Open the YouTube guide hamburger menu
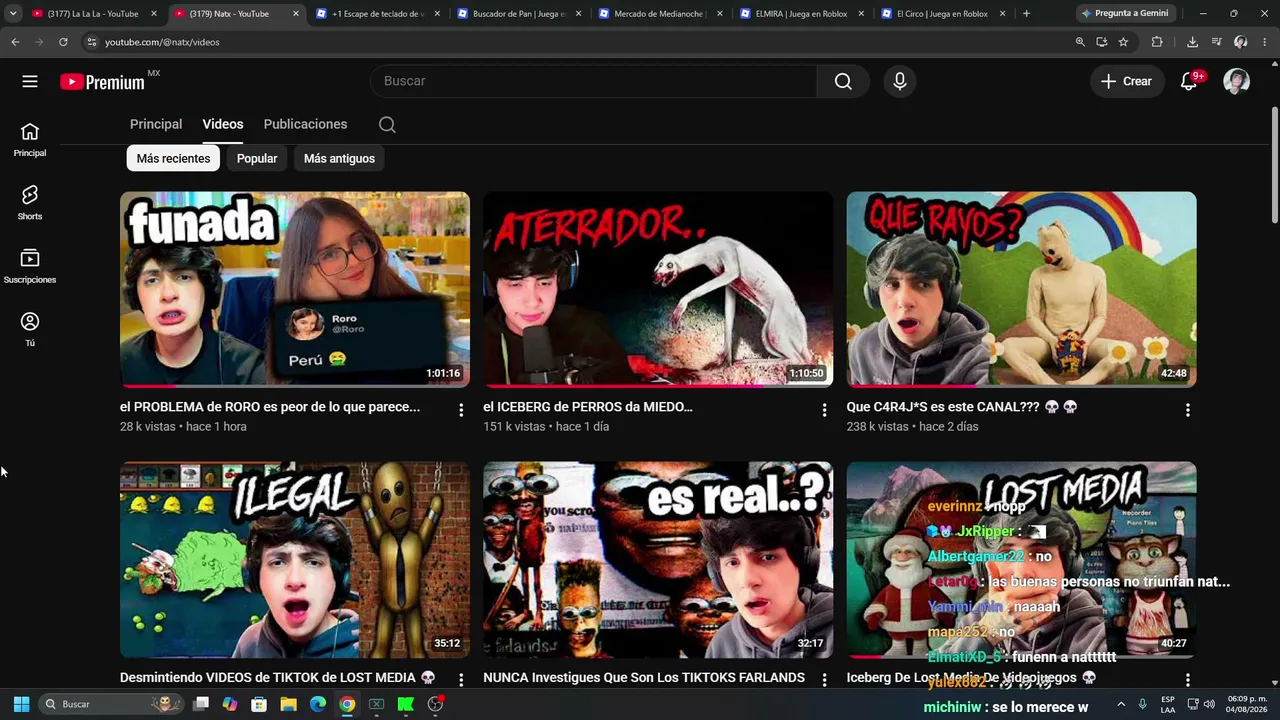Screen dimensions: 1280x720 tap(30, 81)
